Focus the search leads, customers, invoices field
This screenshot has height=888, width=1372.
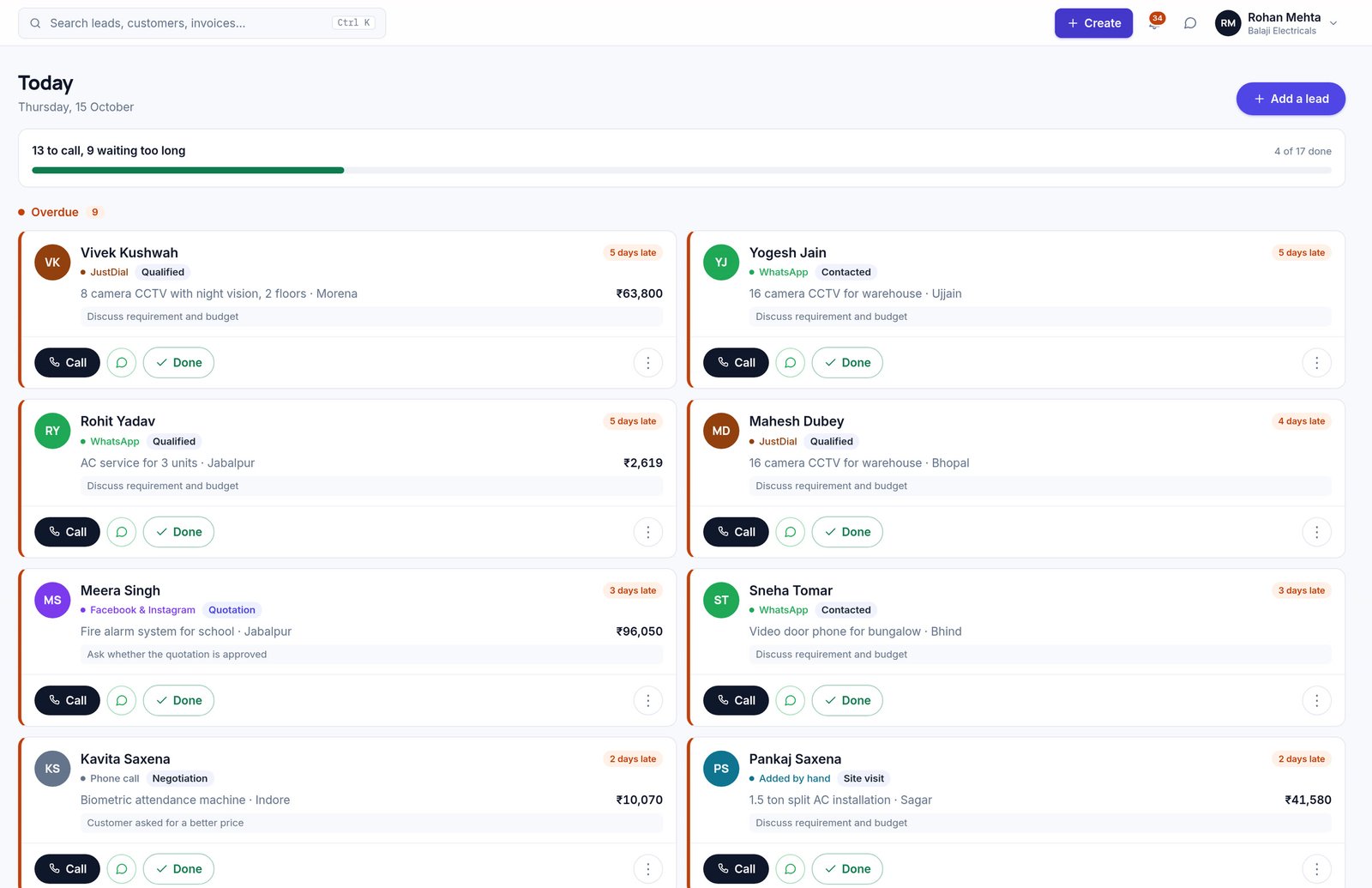202,23
